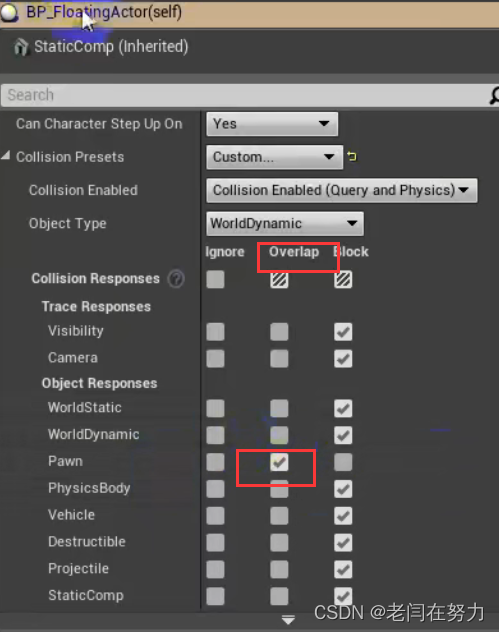
Task: Open the Collision Enabled dropdown
Action: 342,190
